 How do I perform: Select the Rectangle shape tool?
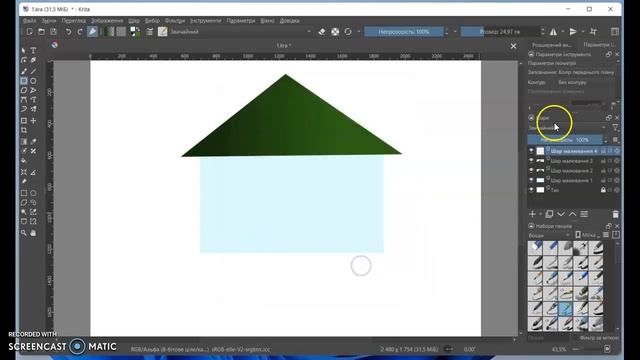point(24,81)
